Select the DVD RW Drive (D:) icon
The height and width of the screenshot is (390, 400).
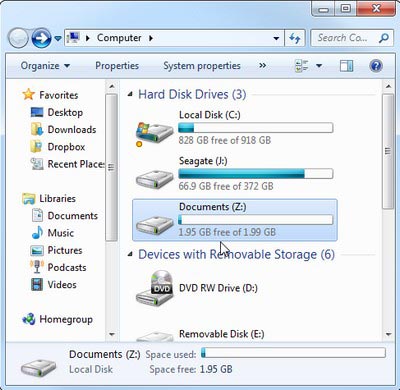click(x=154, y=288)
